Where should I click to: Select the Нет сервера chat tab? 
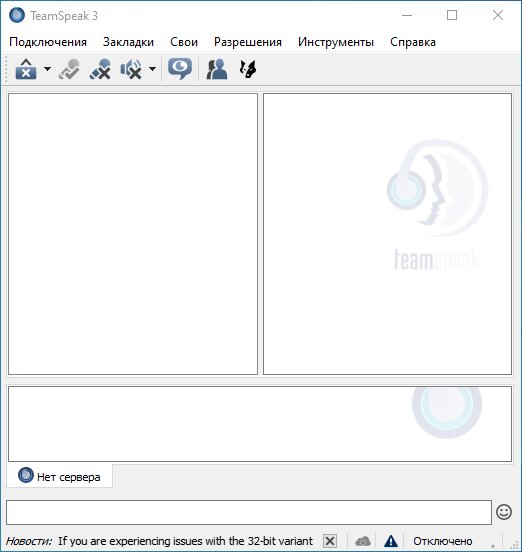click(x=59, y=476)
